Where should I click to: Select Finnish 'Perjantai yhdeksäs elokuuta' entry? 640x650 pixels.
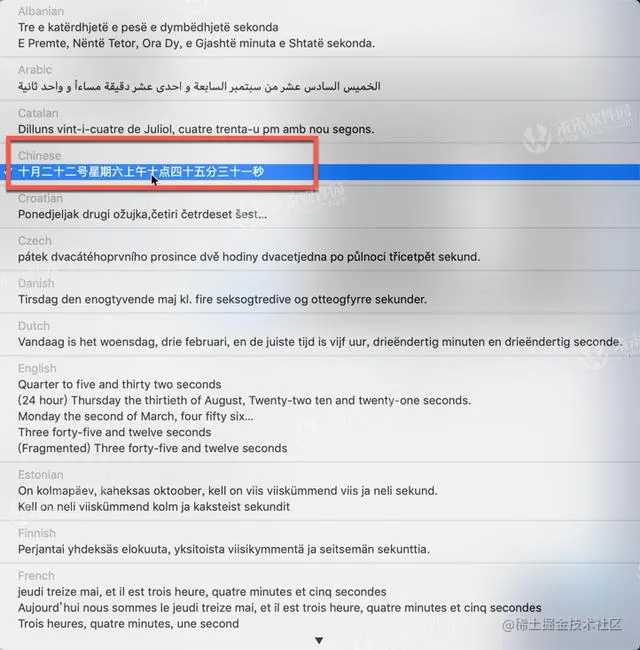(224, 549)
